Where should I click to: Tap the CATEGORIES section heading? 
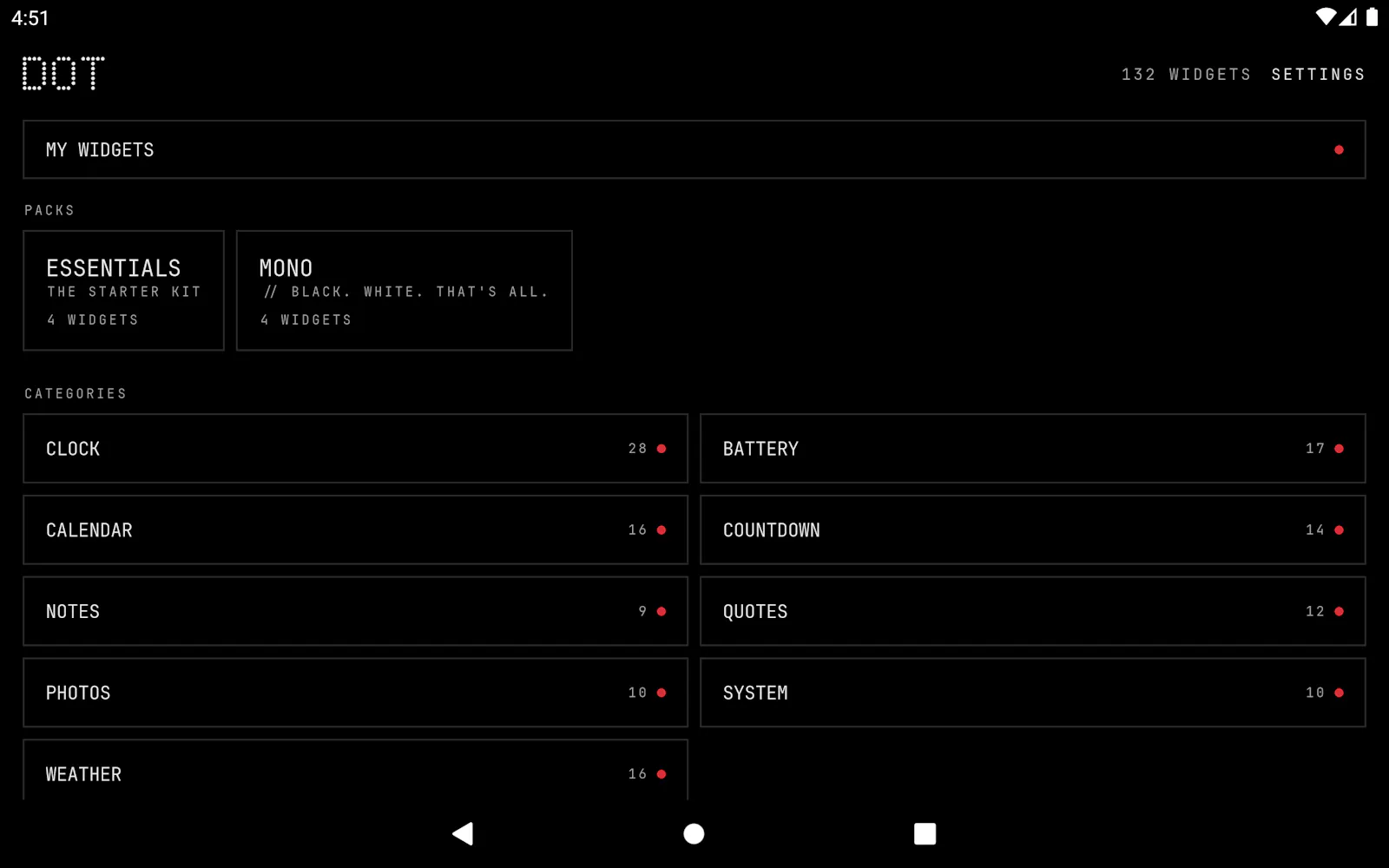[76, 394]
